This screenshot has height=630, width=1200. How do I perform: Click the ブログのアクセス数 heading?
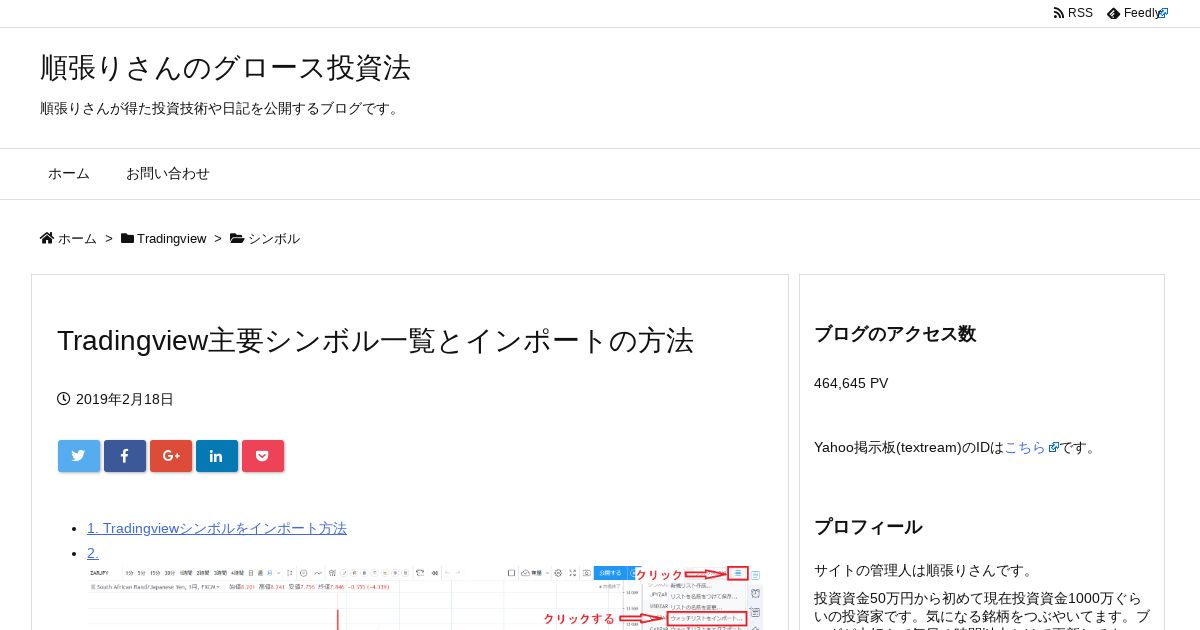[x=895, y=334]
